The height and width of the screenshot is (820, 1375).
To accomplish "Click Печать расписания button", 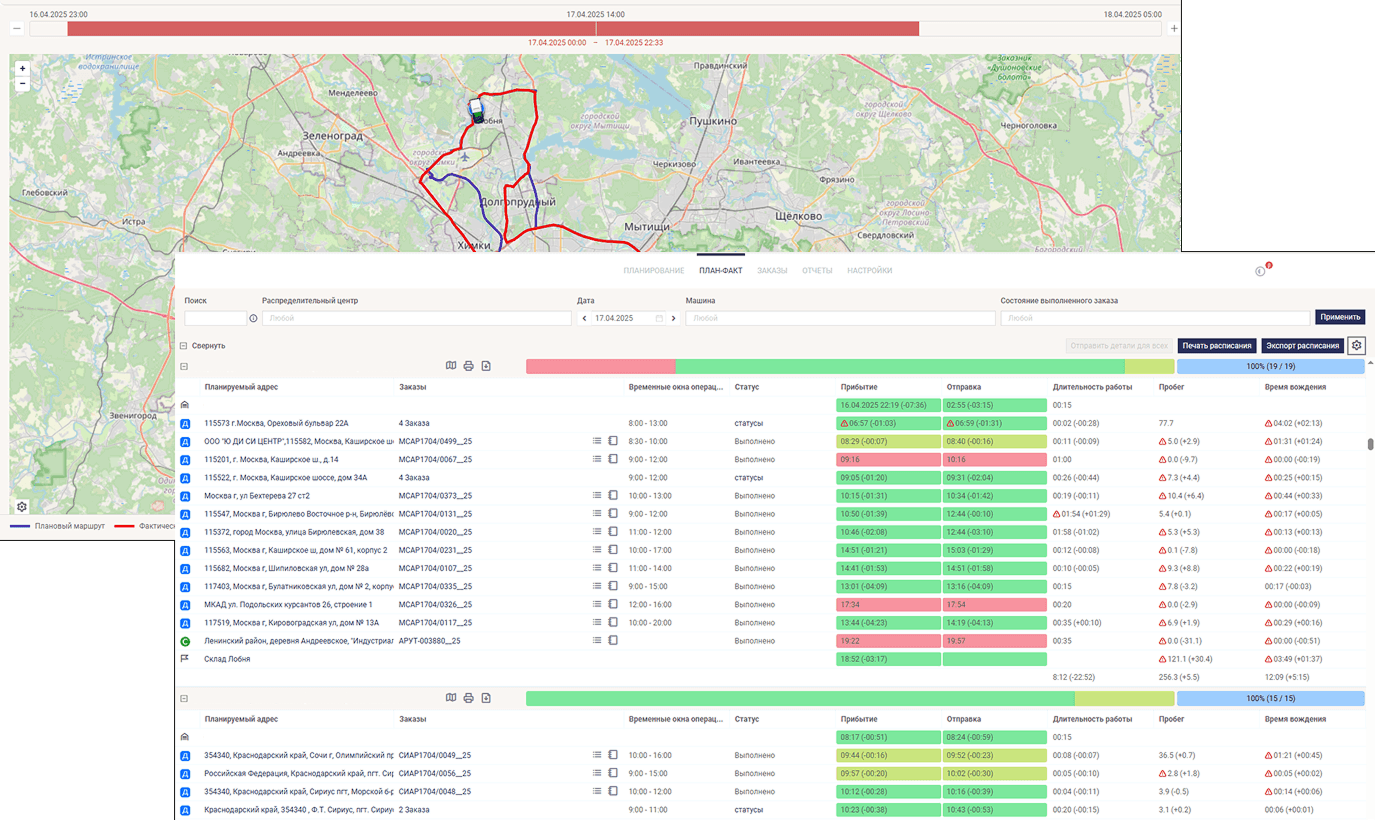I will point(1217,345).
